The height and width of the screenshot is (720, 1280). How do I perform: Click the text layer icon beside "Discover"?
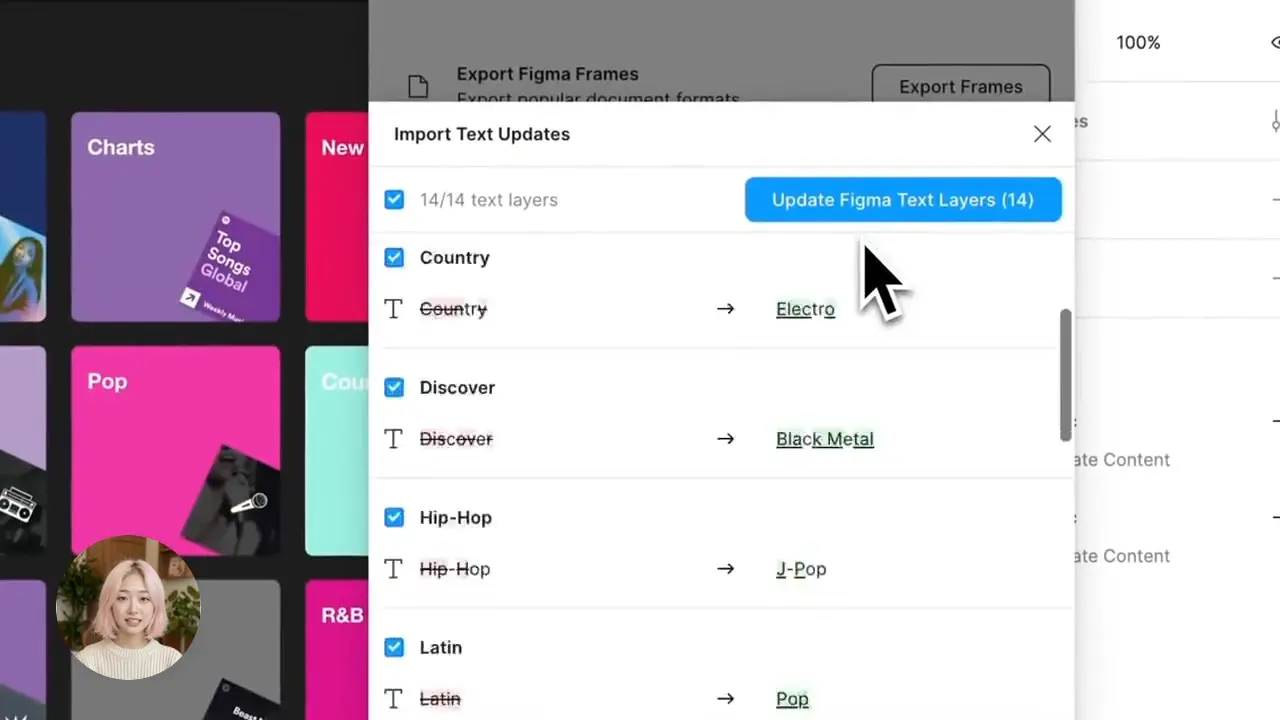tap(392, 439)
